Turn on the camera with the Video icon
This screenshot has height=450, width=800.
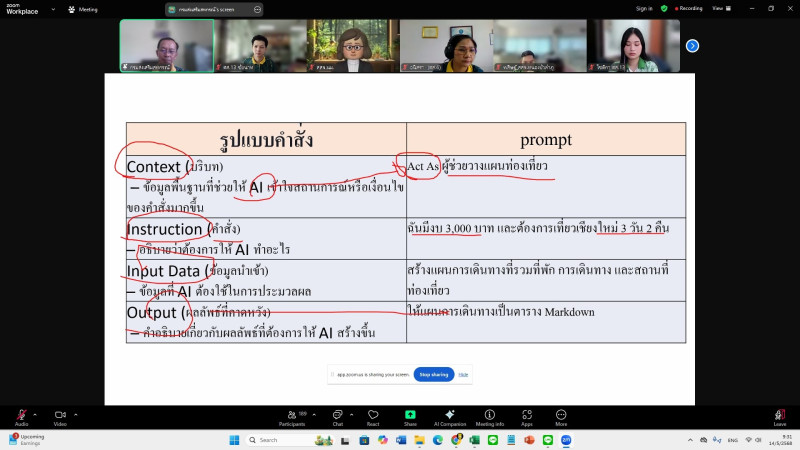click(60, 415)
